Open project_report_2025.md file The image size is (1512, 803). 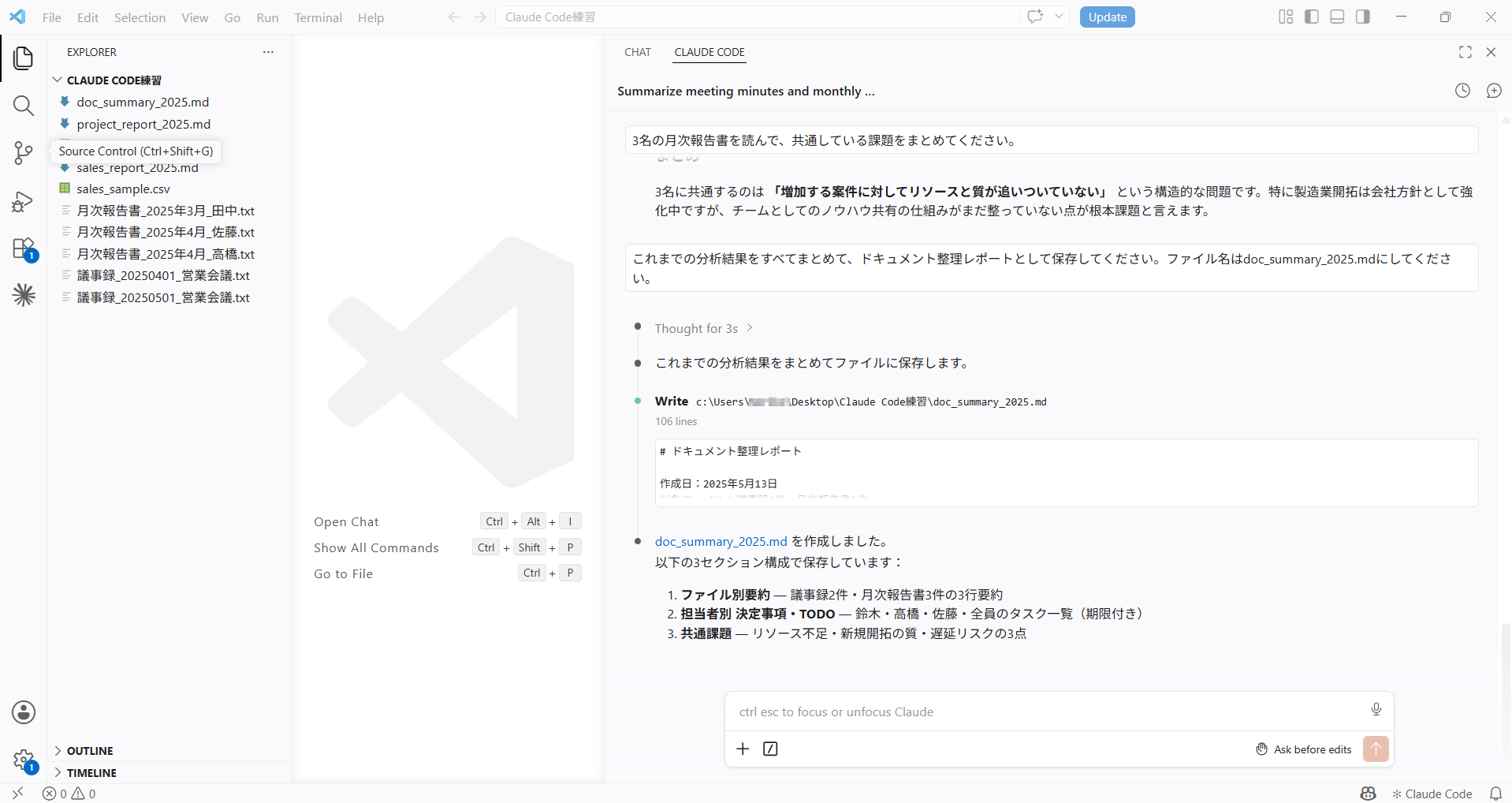[143, 124]
